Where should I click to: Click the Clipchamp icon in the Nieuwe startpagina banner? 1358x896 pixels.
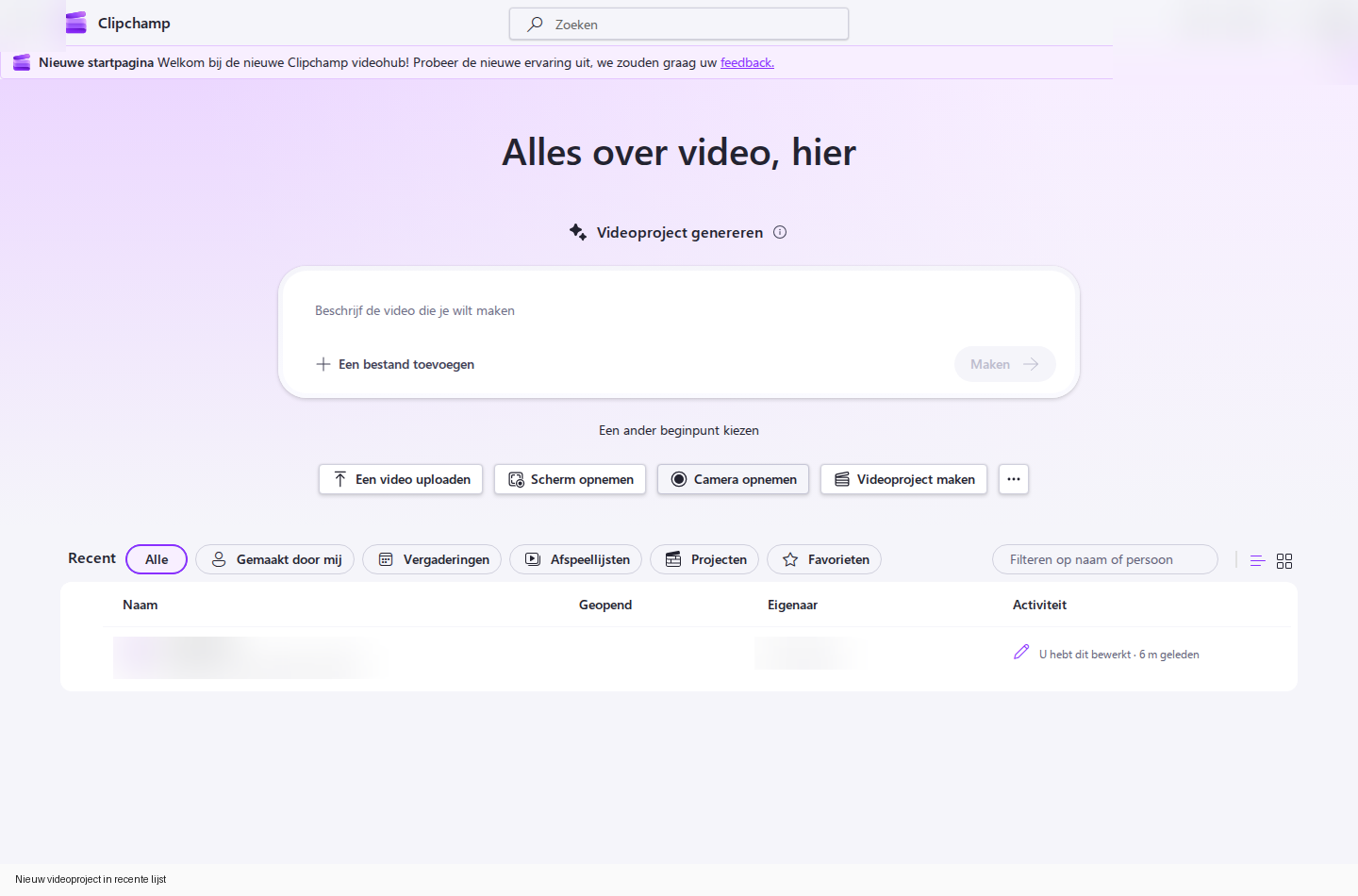point(22,62)
